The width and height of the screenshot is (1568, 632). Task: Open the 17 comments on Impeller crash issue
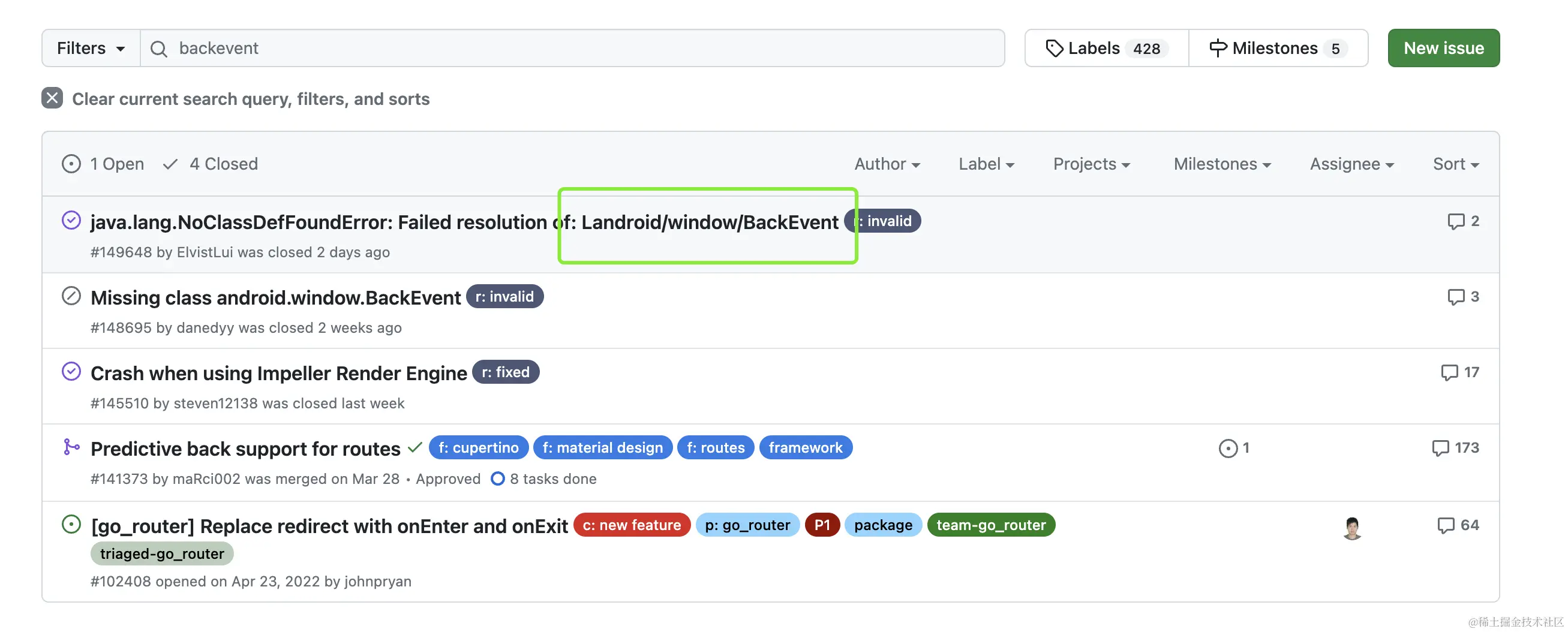(1460, 372)
